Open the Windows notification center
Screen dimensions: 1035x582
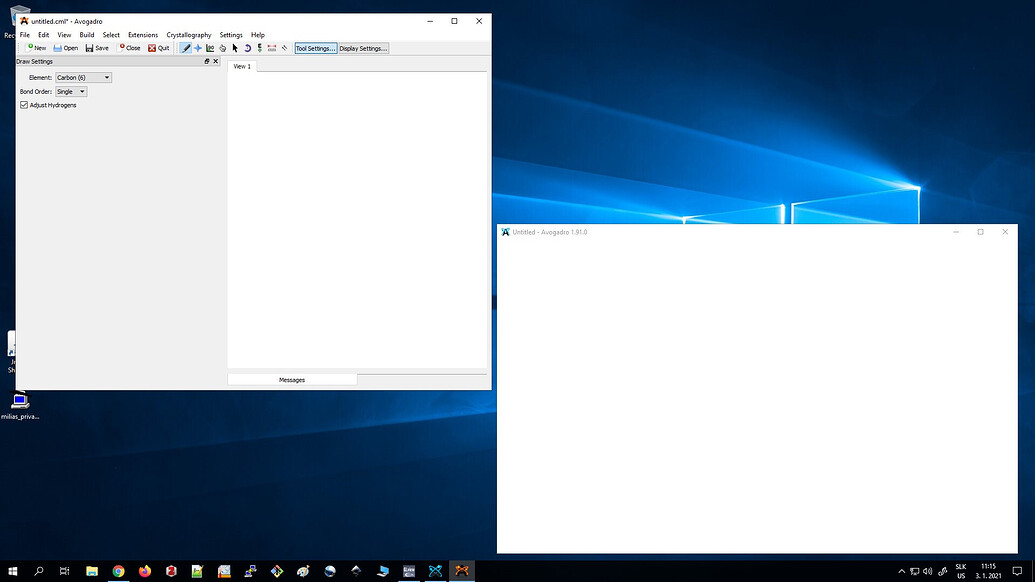[x=1018, y=571]
